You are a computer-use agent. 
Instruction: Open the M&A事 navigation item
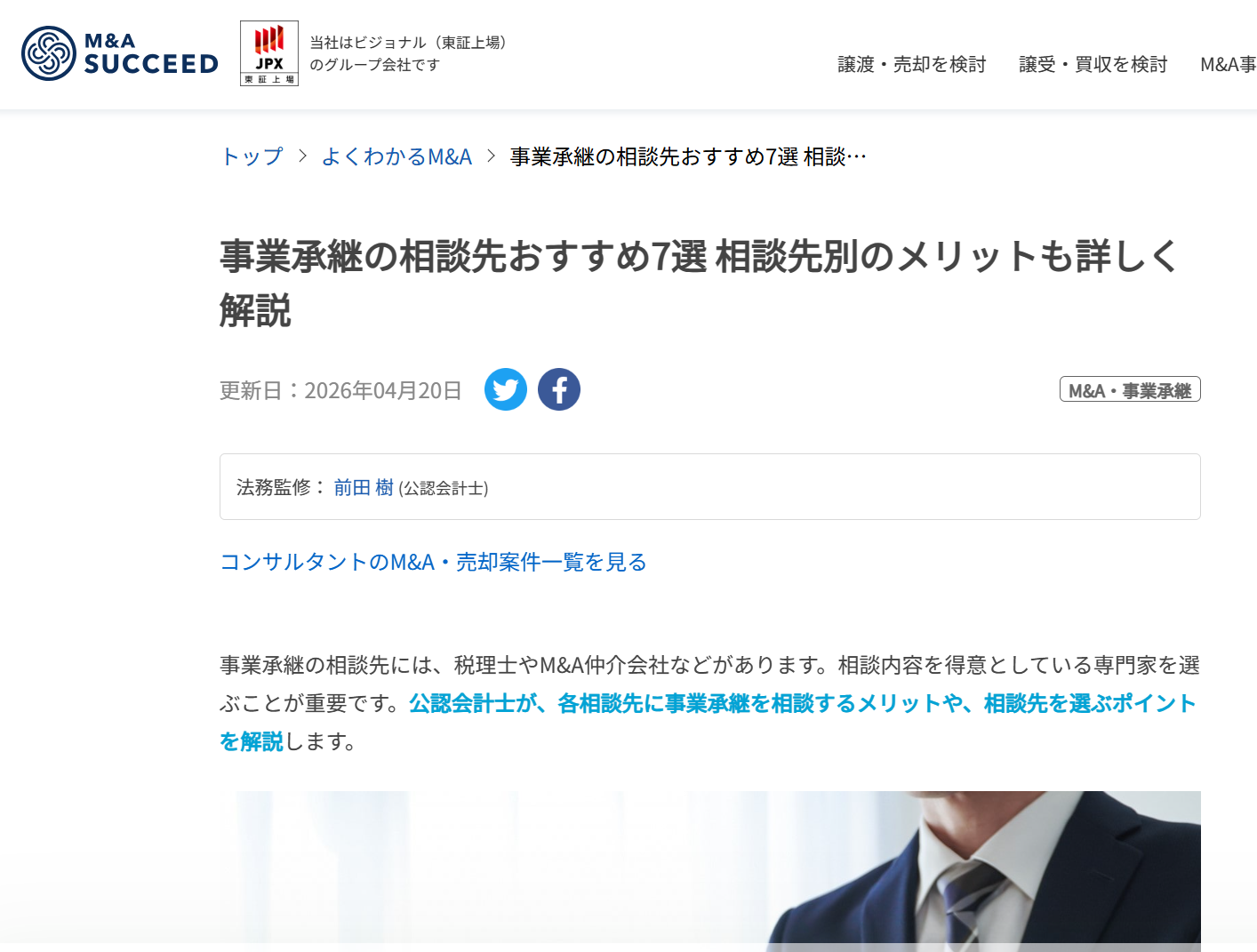pos(1229,64)
